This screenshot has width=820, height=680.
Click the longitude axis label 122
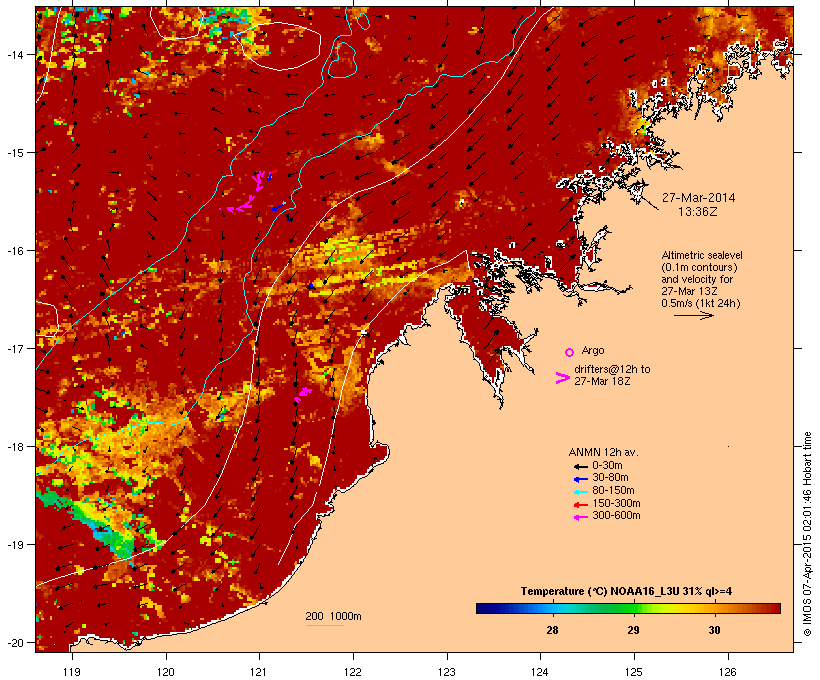pyautogui.click(x=353, y=672)
